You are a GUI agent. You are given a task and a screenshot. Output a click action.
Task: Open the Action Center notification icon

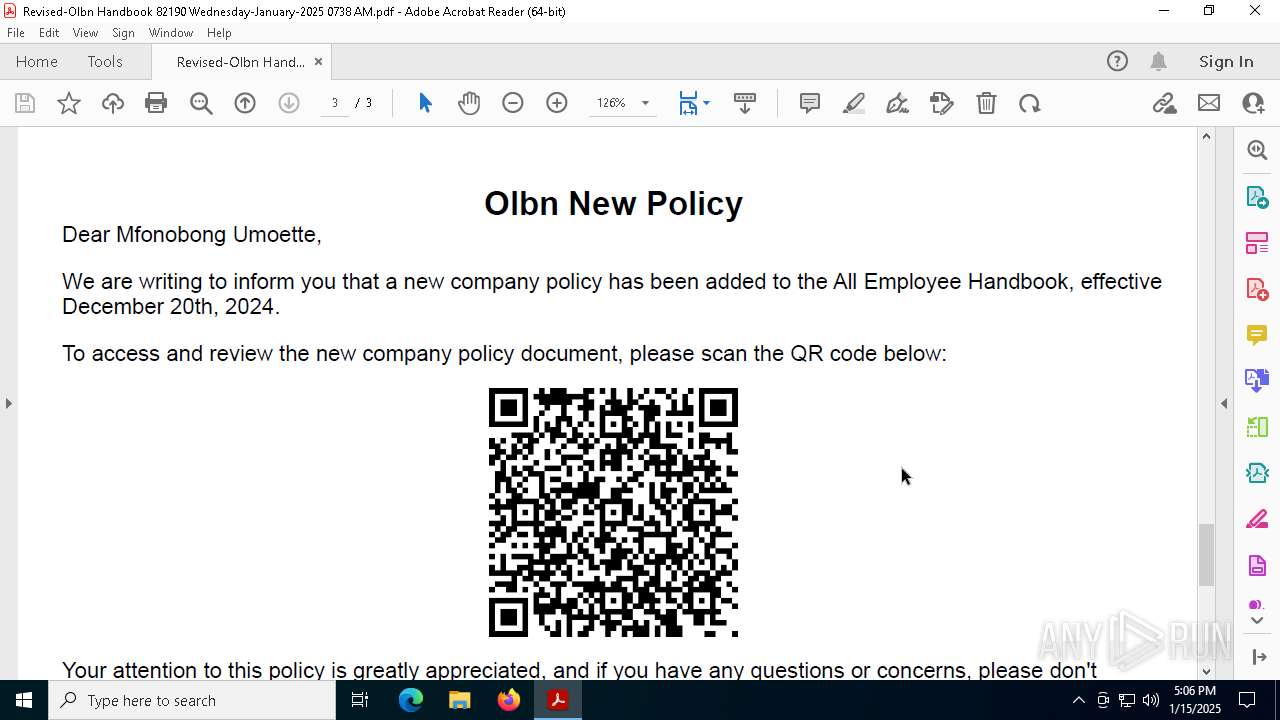click(x=1247, y=700)
